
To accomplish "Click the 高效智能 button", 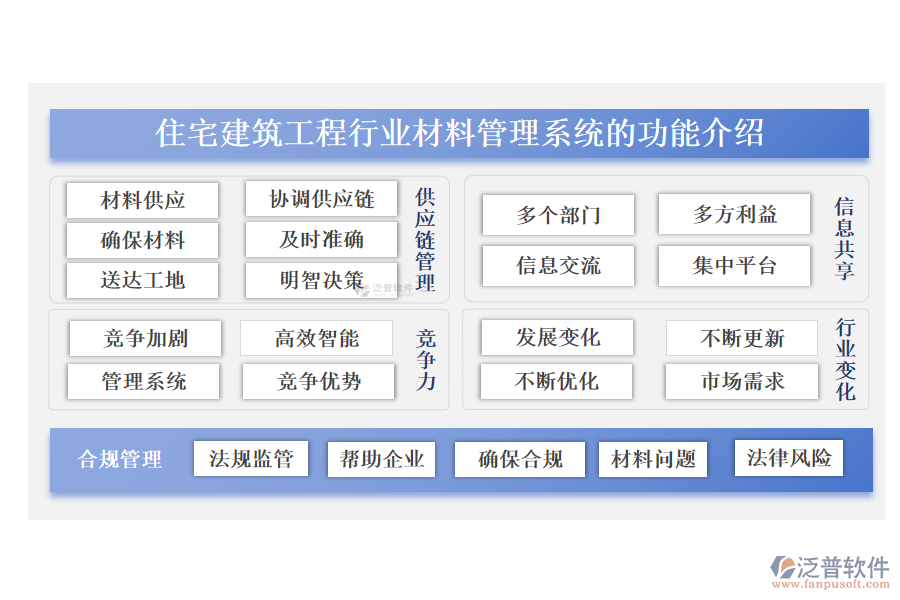I will click(316, 338).
